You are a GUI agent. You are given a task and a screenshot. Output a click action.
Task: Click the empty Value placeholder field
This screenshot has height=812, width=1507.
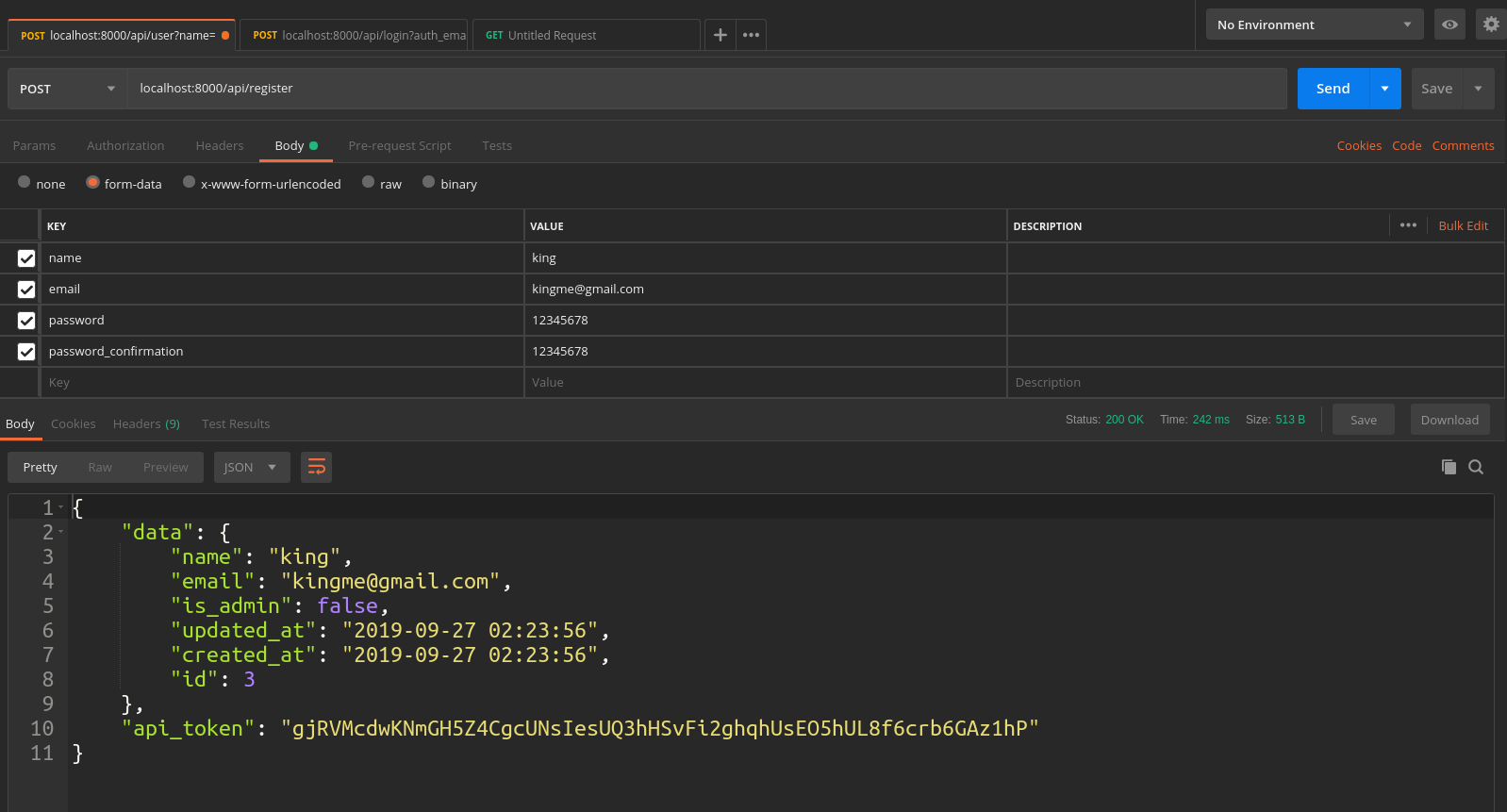point(766,383)
